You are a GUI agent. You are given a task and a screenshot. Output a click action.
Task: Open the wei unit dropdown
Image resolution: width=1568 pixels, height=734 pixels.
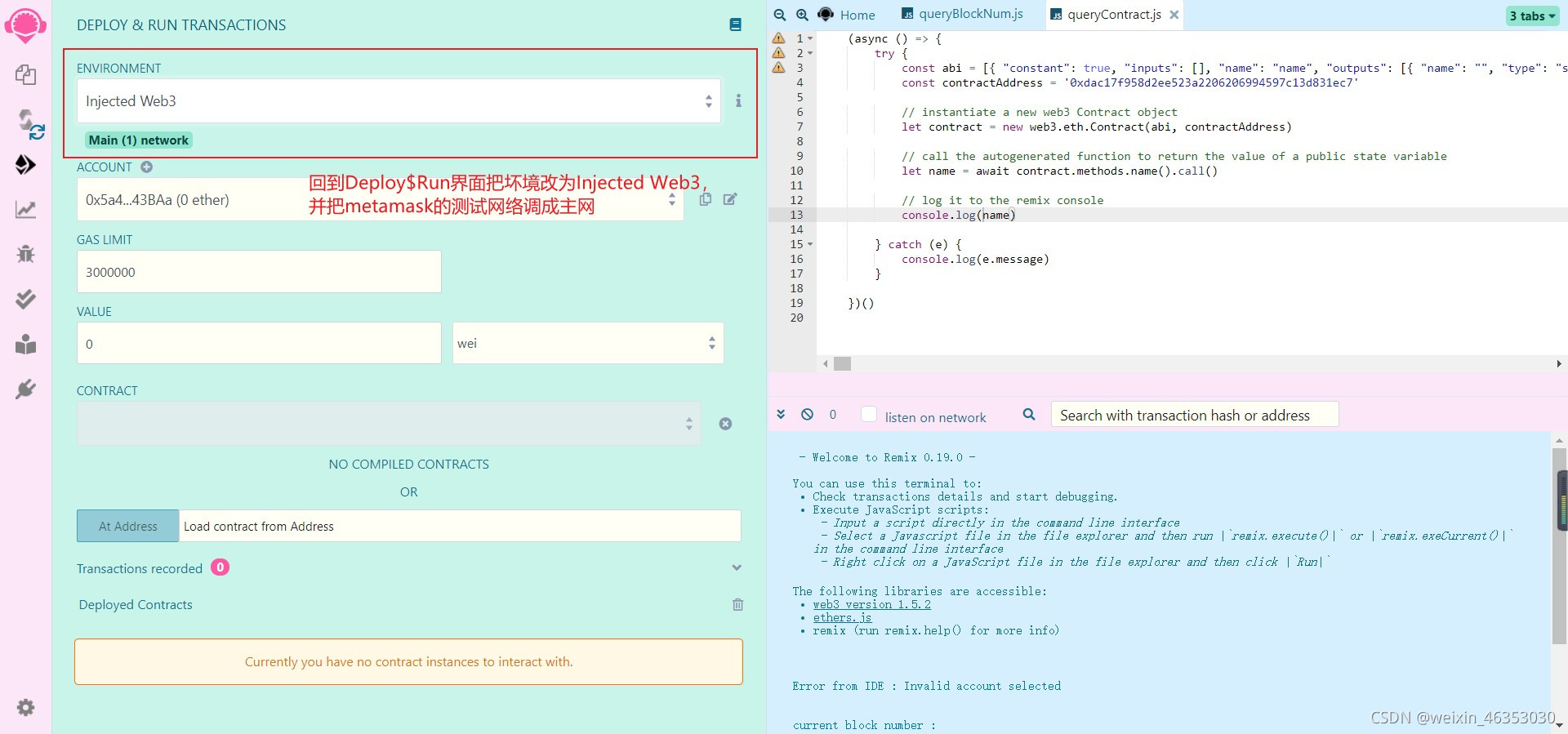click(588, 343)
